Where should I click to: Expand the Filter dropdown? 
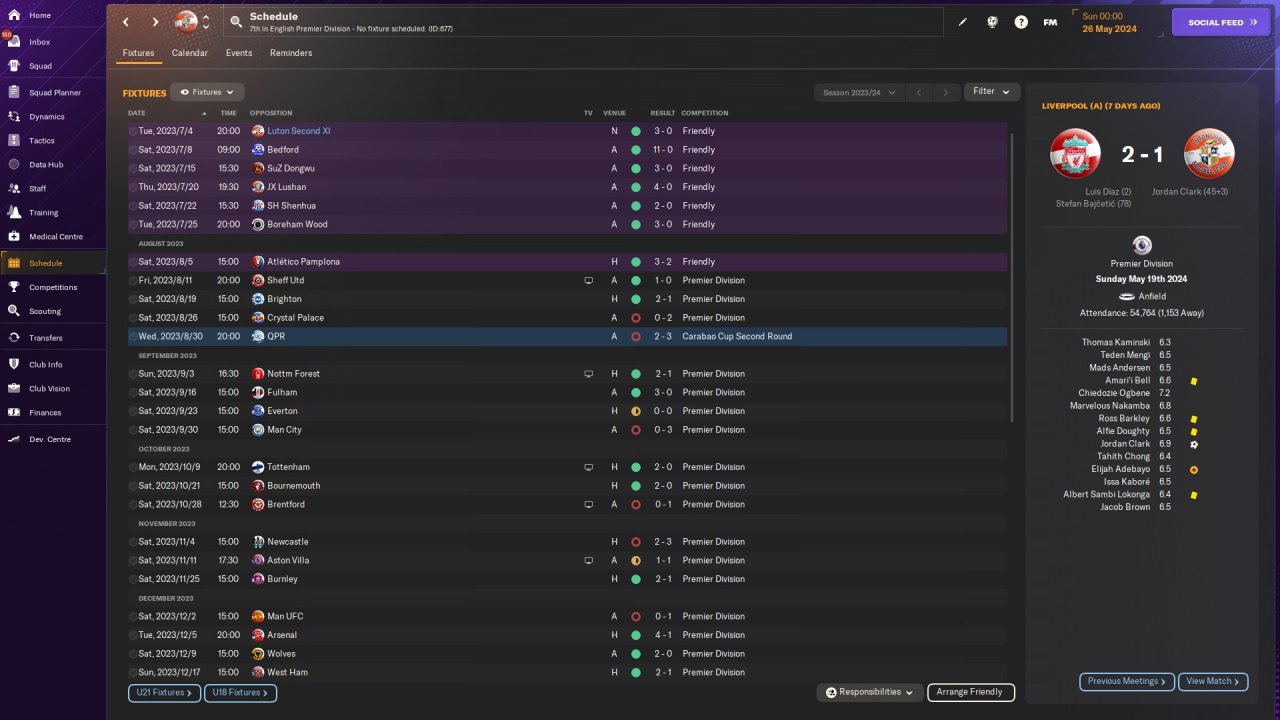[x=991, y=92]
